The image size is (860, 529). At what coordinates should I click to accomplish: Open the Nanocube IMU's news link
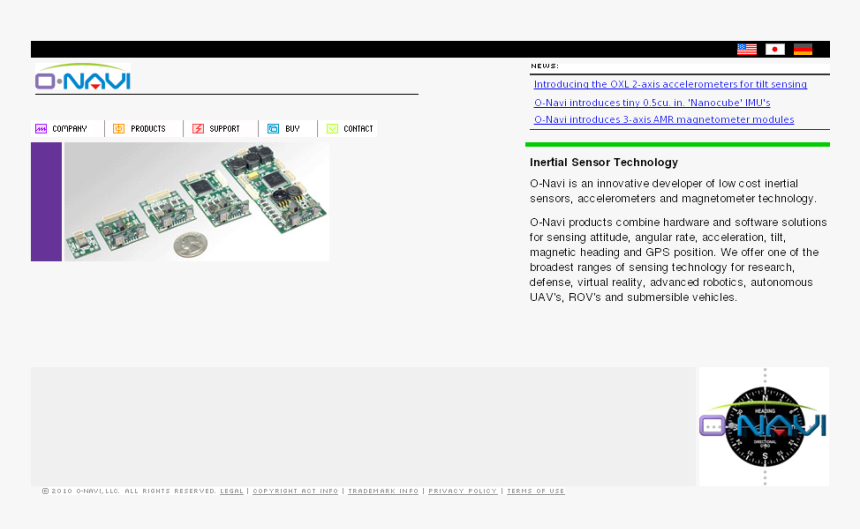pos(652,103)
